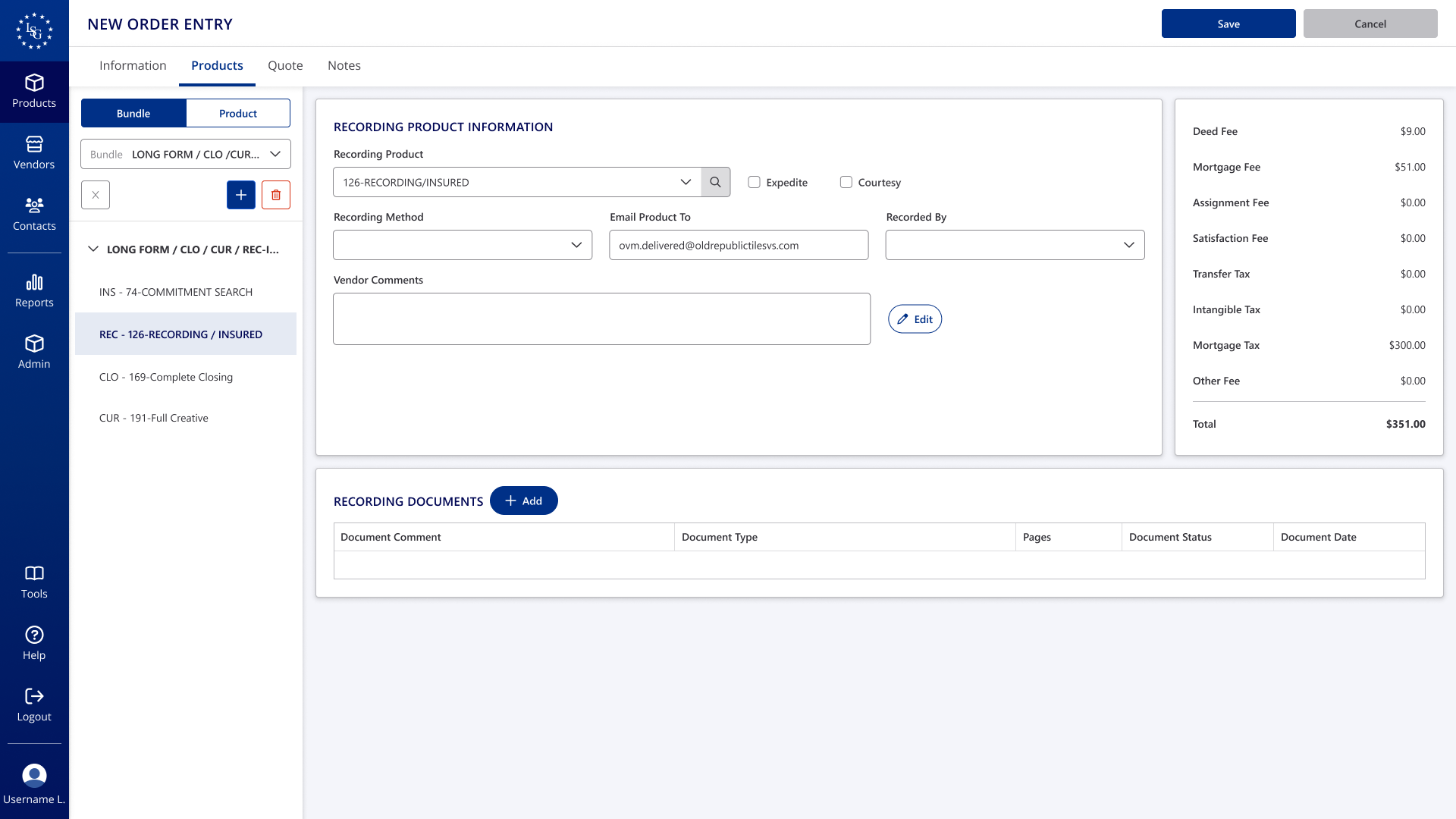Switch to the Product toggle option

pos(238,113)
